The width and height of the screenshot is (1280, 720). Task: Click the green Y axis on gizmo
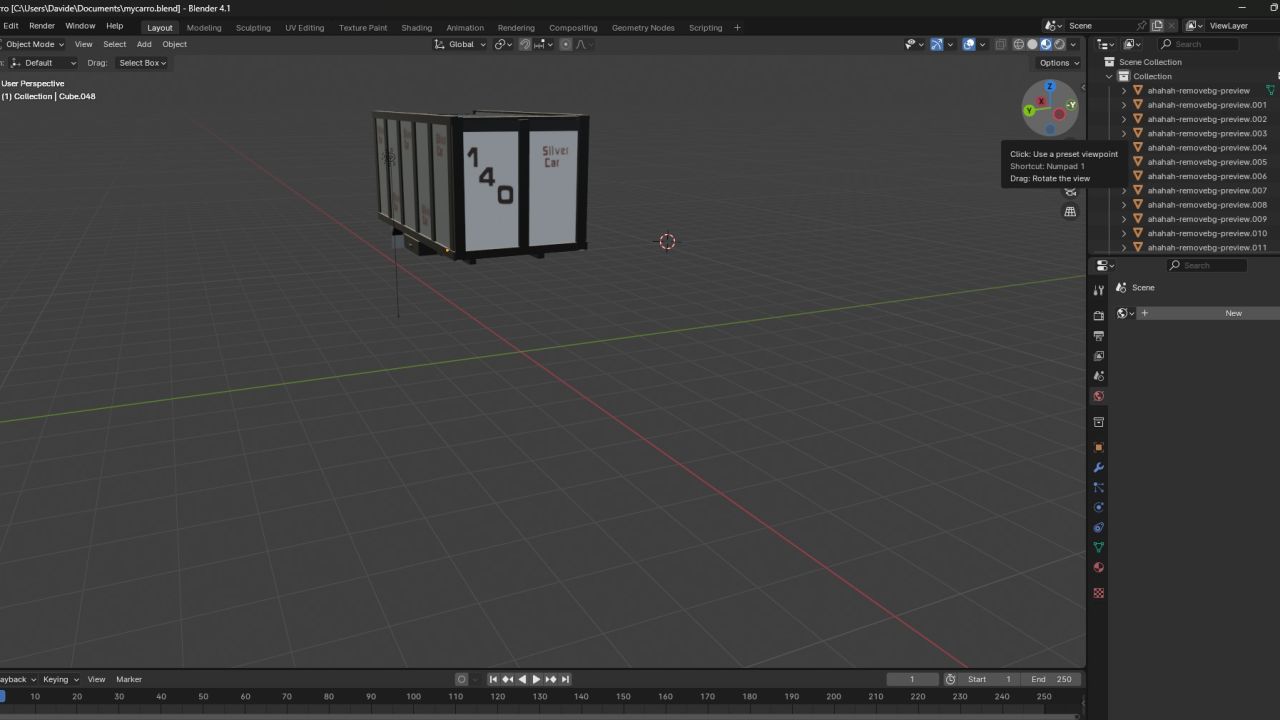pyautogui.click(x=1029, y=111)
